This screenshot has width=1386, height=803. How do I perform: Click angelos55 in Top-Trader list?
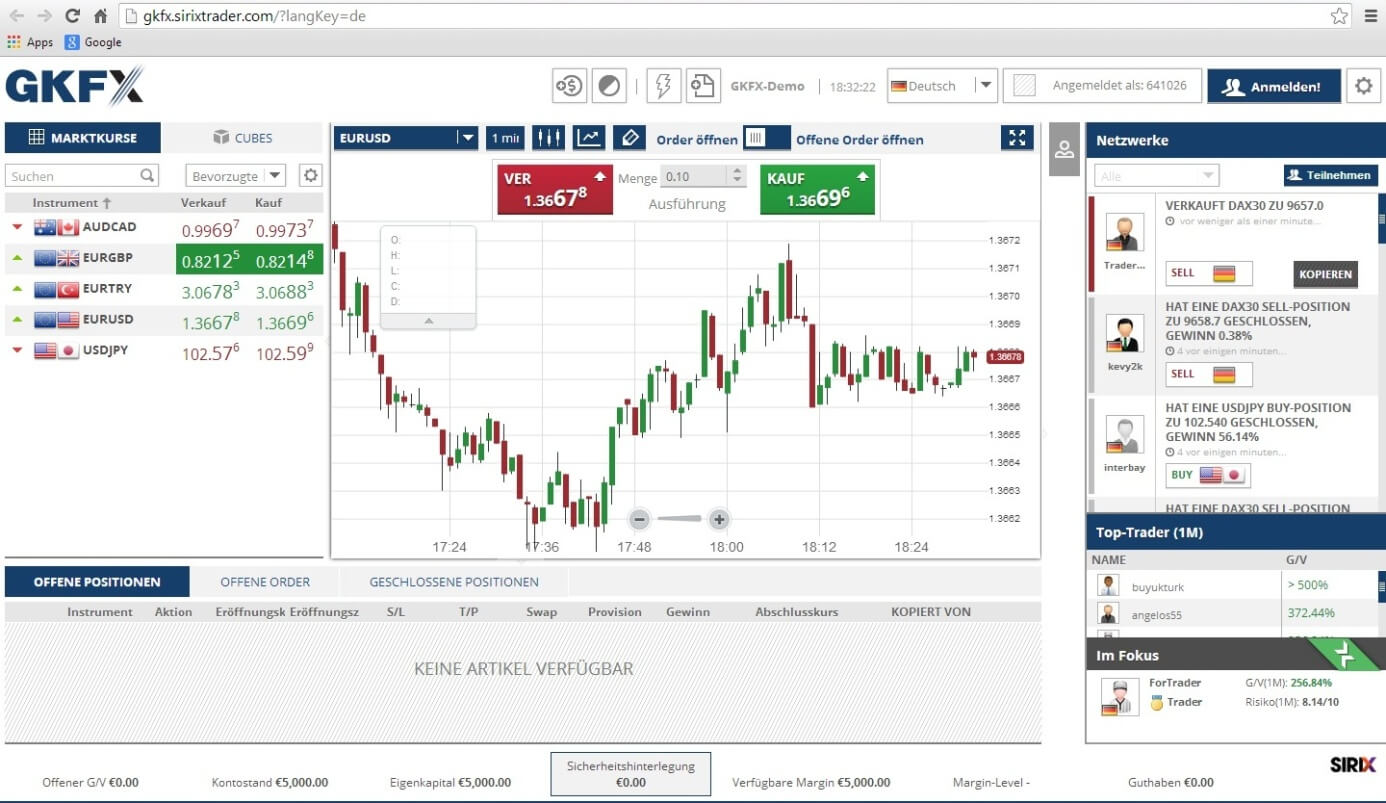coord(1156,615)
